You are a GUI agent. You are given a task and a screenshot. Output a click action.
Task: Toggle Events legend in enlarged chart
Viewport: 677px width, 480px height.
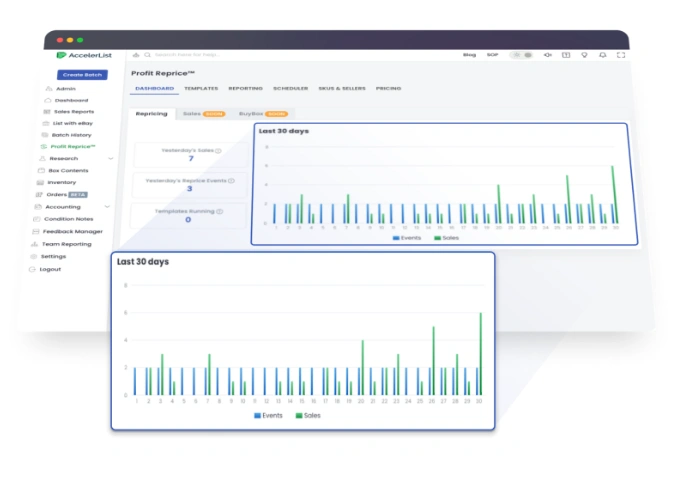coord(268,416)
